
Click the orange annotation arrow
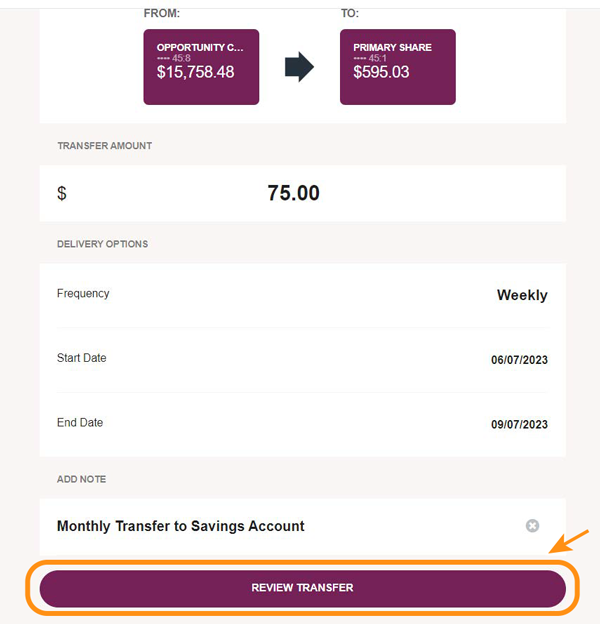click(569, 541)
